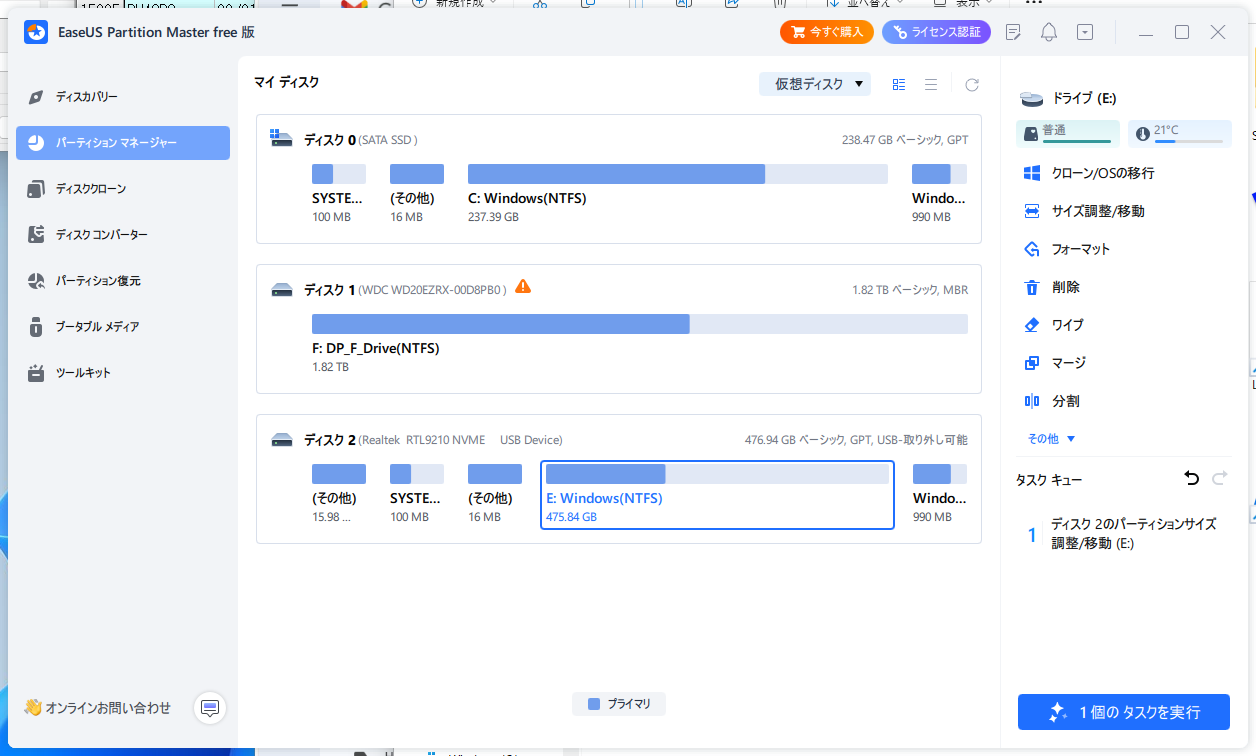Open the title bar dropdown menu icon
The image size is (1256, 756).
click(1085, 32)
